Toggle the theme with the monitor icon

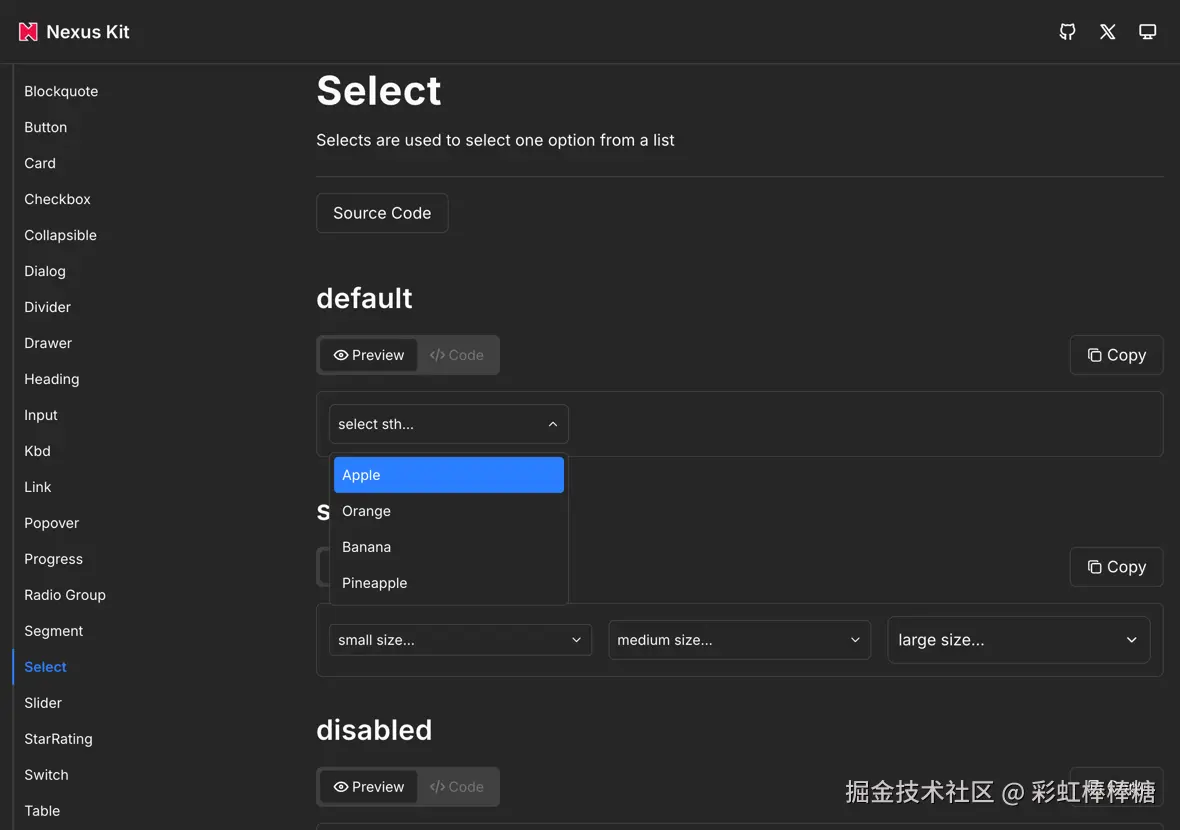1147,31
